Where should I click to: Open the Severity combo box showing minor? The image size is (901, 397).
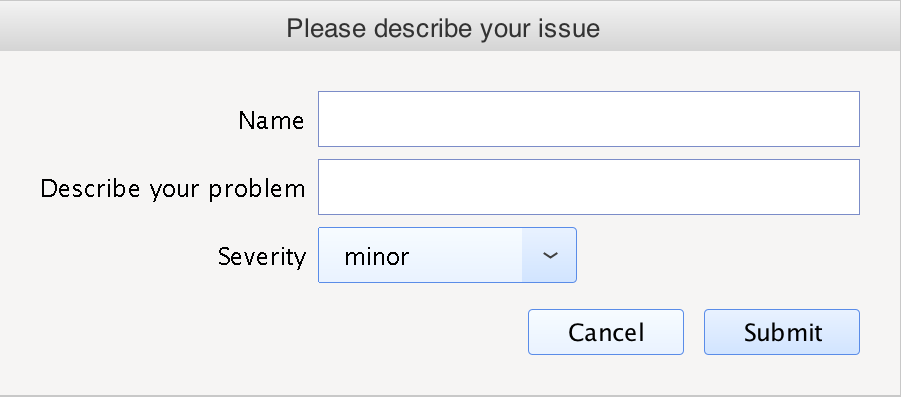pyautogui.click(x=447, y=255)
